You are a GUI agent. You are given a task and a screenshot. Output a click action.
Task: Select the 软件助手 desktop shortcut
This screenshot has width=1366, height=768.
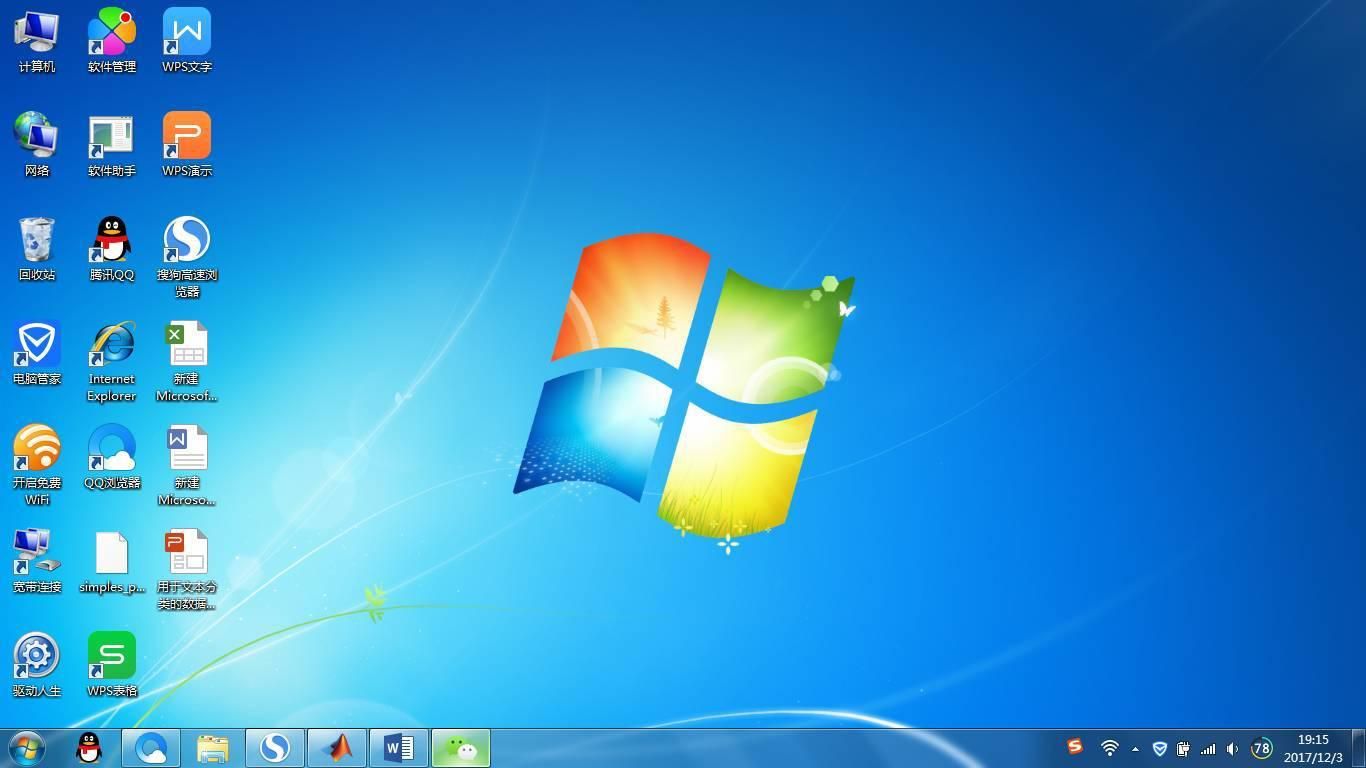point(112,145)
